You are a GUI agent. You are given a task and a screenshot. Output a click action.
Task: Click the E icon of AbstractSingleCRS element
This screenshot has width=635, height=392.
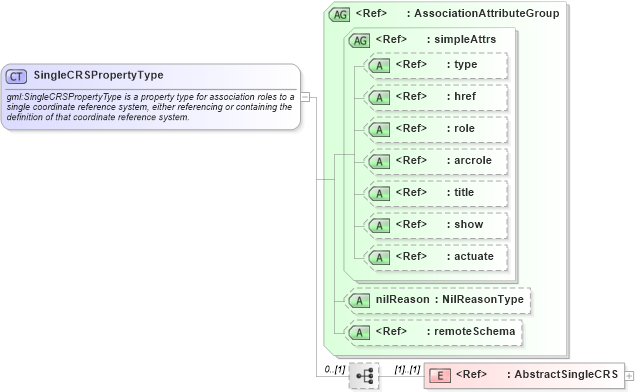pyautogui.click(x=439, y=376)
